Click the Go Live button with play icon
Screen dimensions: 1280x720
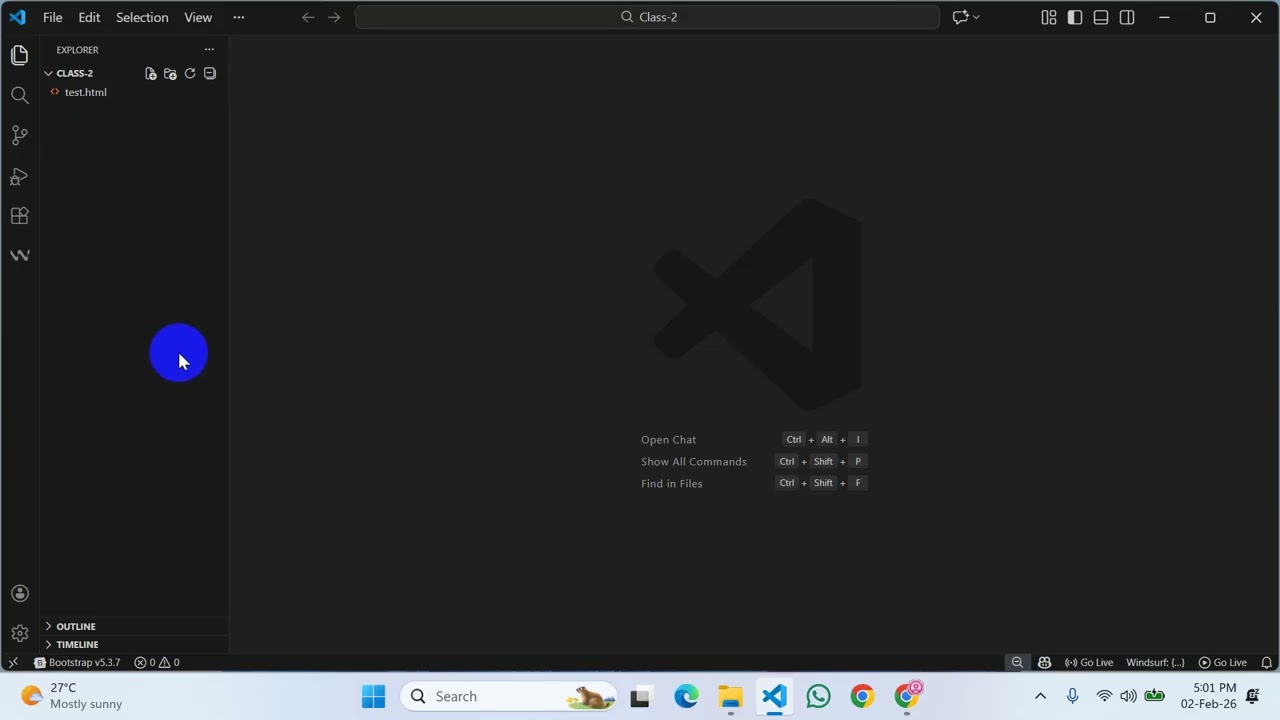(x=1223, y=662)
